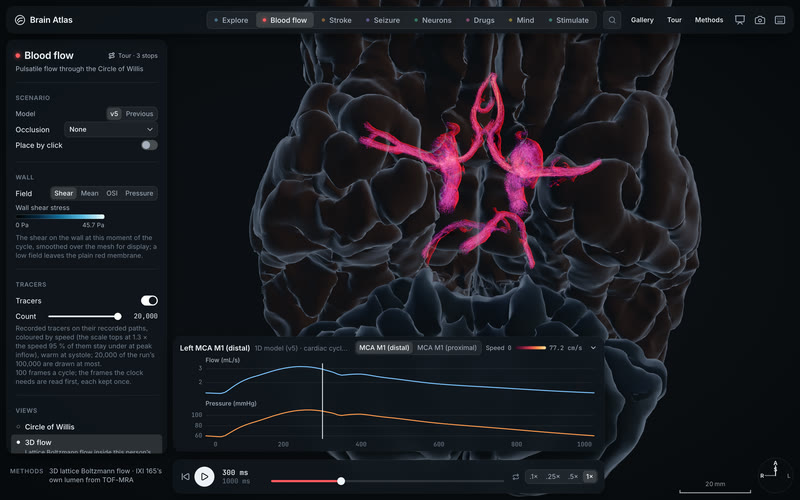Open the Gallery link

pyautogui.click(x=642, y=20)
